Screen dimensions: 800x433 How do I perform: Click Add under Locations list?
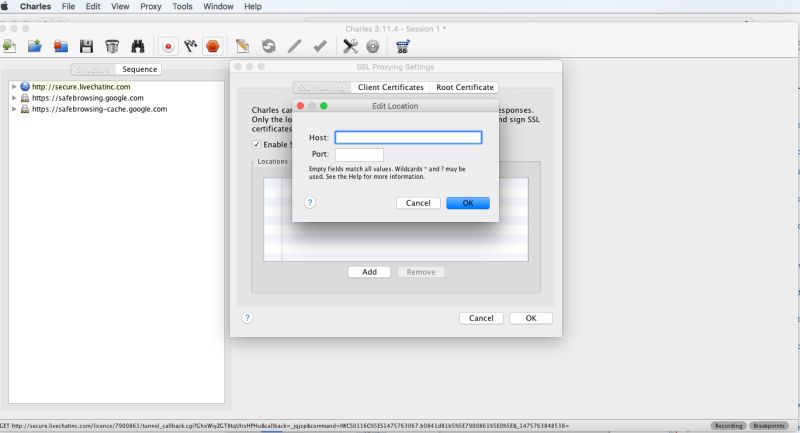point(369,272)
